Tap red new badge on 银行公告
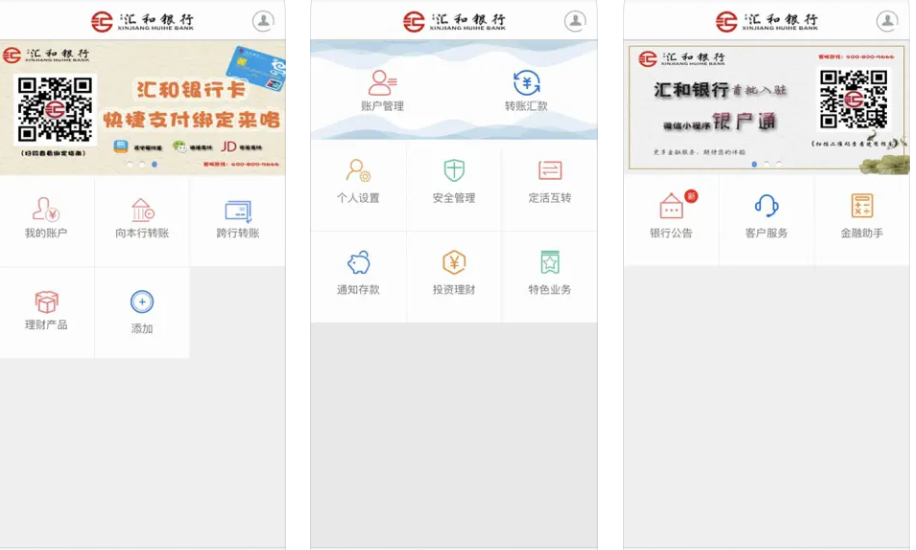This screenshot has height=550, width=916. pos(691,196)
